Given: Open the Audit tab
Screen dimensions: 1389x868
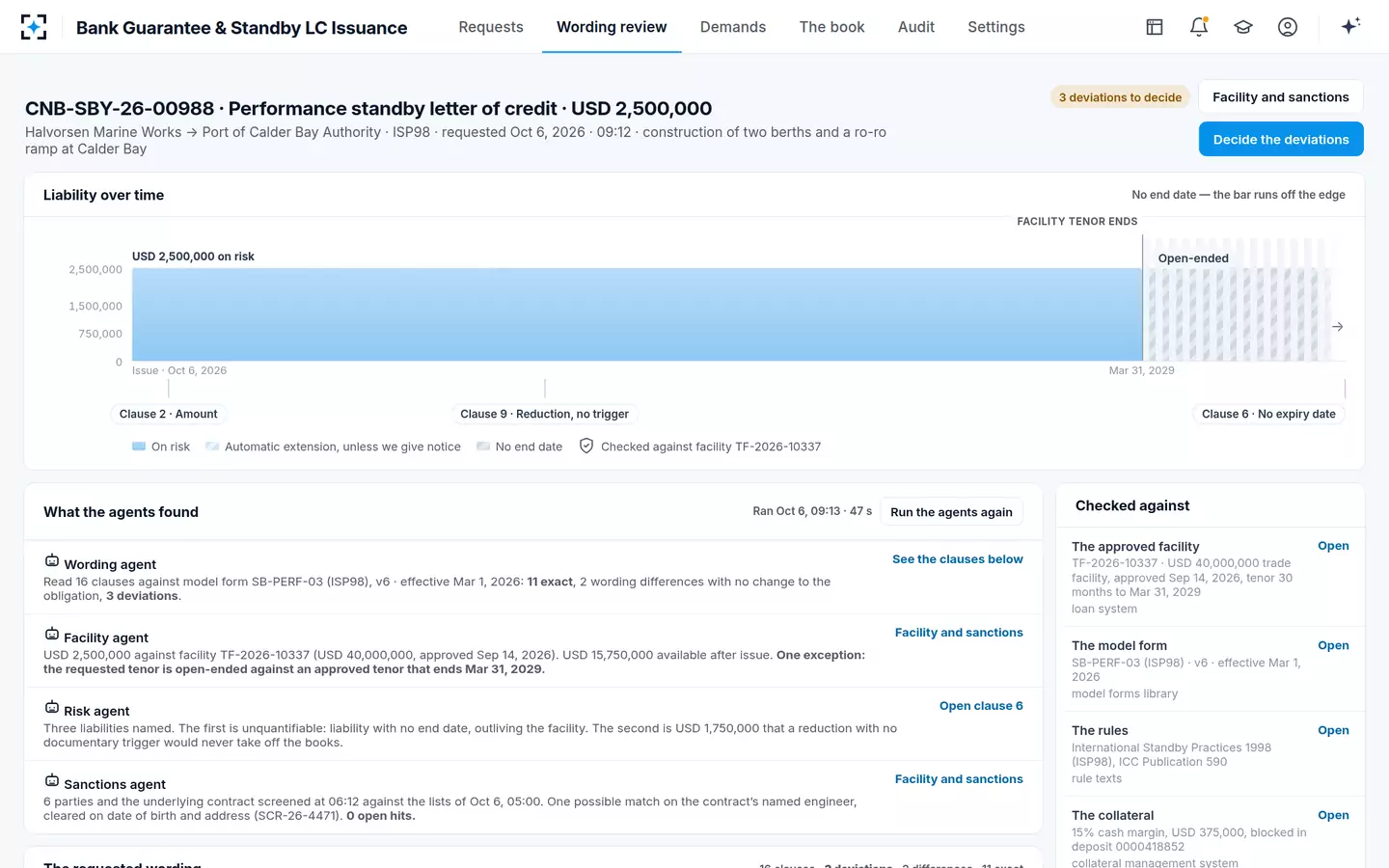Looking at the screenshot, I should (916, 27).
